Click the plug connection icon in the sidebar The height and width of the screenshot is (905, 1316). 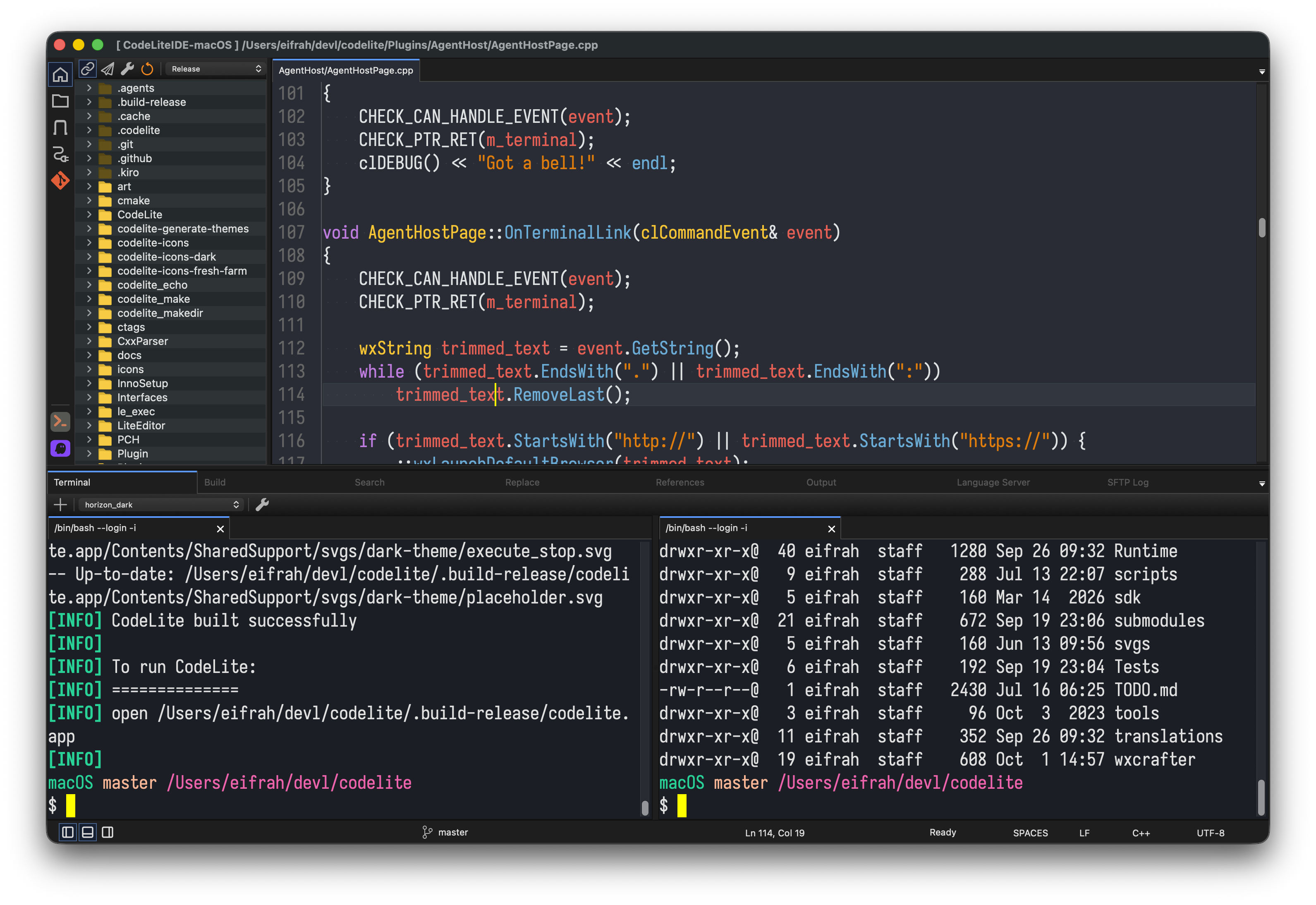pyautogui.click(x=60, y=154)
